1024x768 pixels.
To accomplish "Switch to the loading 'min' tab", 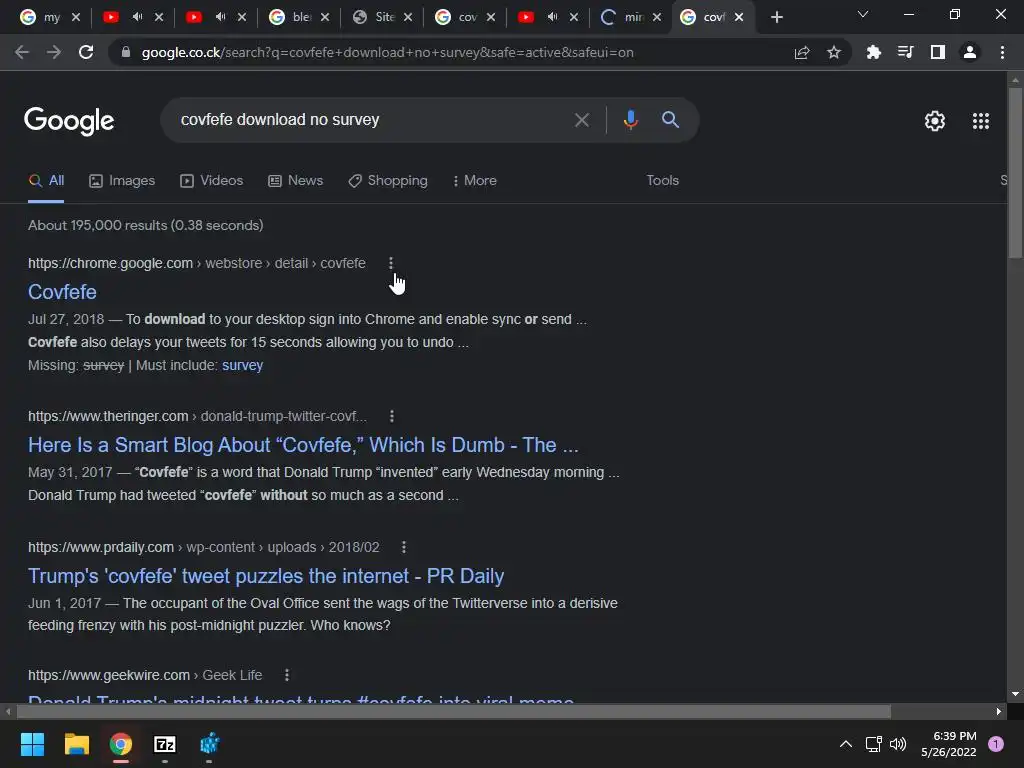I will (x=622, y=17).
